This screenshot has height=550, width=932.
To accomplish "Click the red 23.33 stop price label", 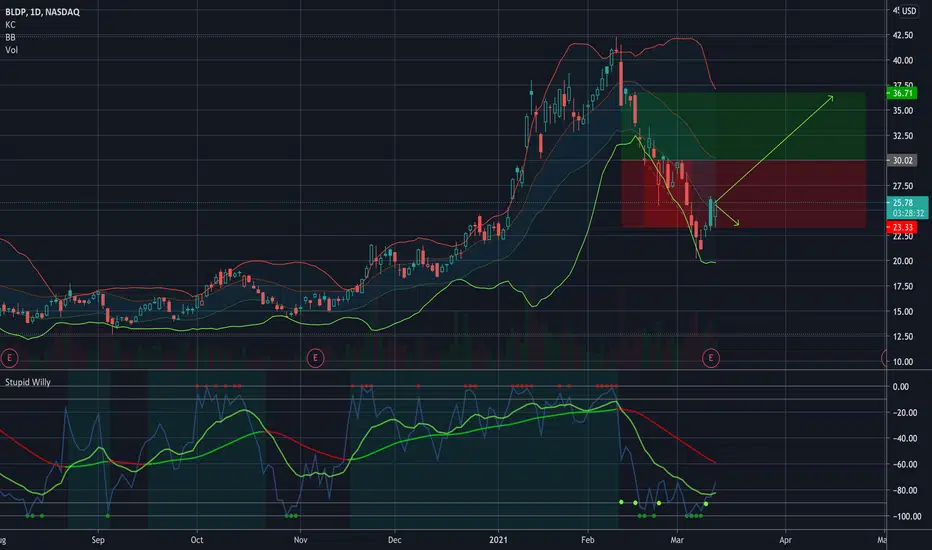I will [902, 228].
